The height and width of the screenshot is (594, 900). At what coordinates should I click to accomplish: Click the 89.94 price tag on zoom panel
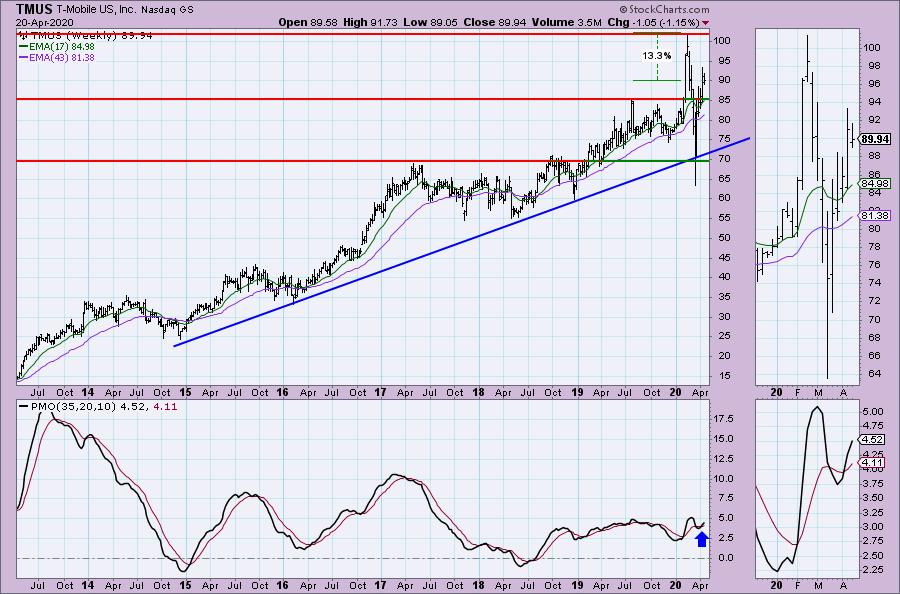point(875,139)
